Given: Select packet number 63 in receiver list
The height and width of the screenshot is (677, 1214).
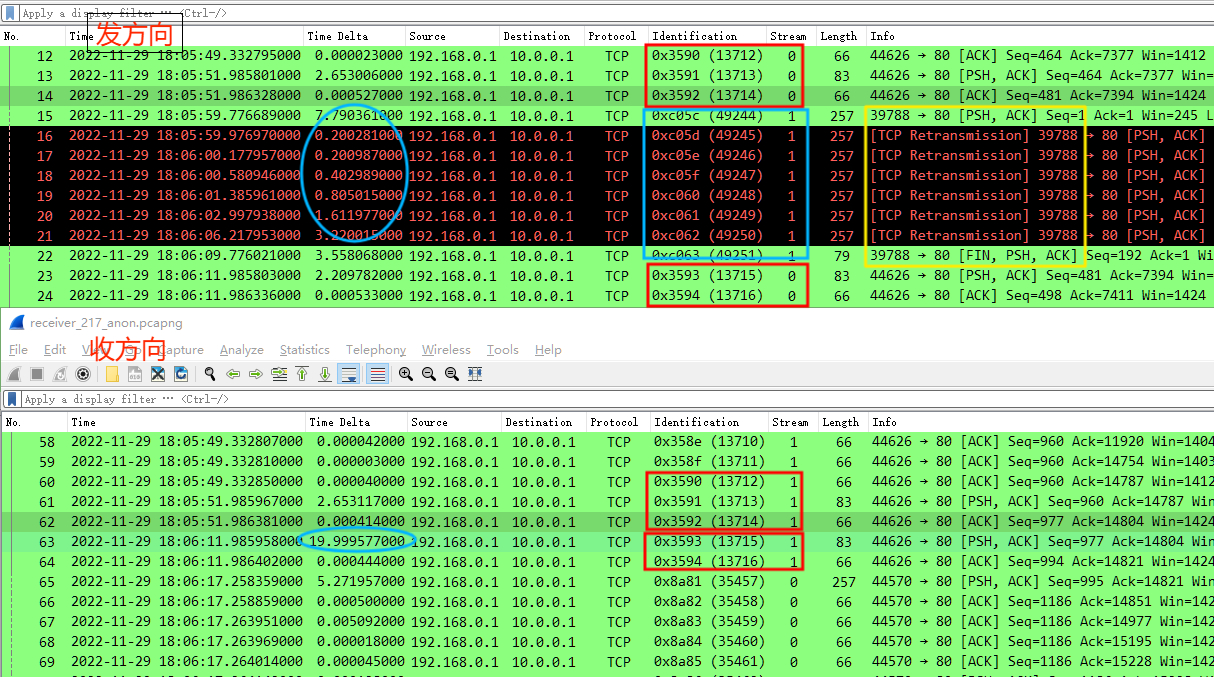Looking at the screenshot, I should click(300, 541).
